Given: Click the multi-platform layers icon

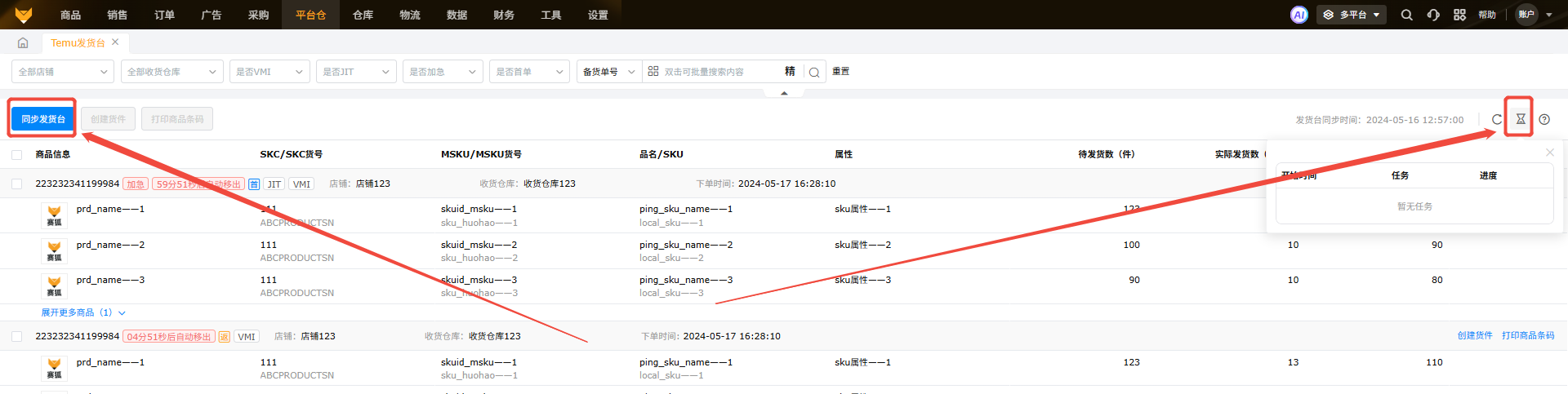Looking at the screenshot, I should click(x=1328, y=15).
